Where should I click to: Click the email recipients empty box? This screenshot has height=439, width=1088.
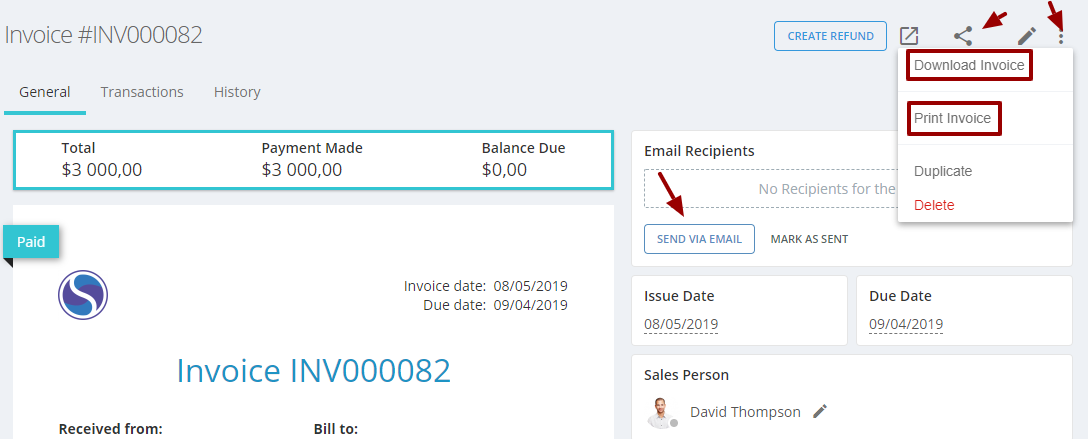[771, 189]
